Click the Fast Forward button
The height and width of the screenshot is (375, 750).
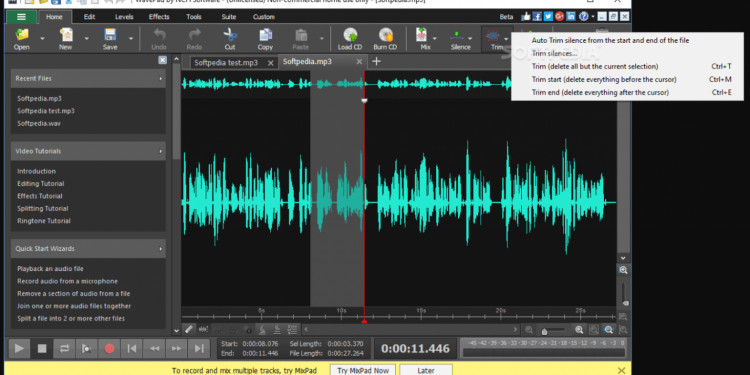pos(176,349)
